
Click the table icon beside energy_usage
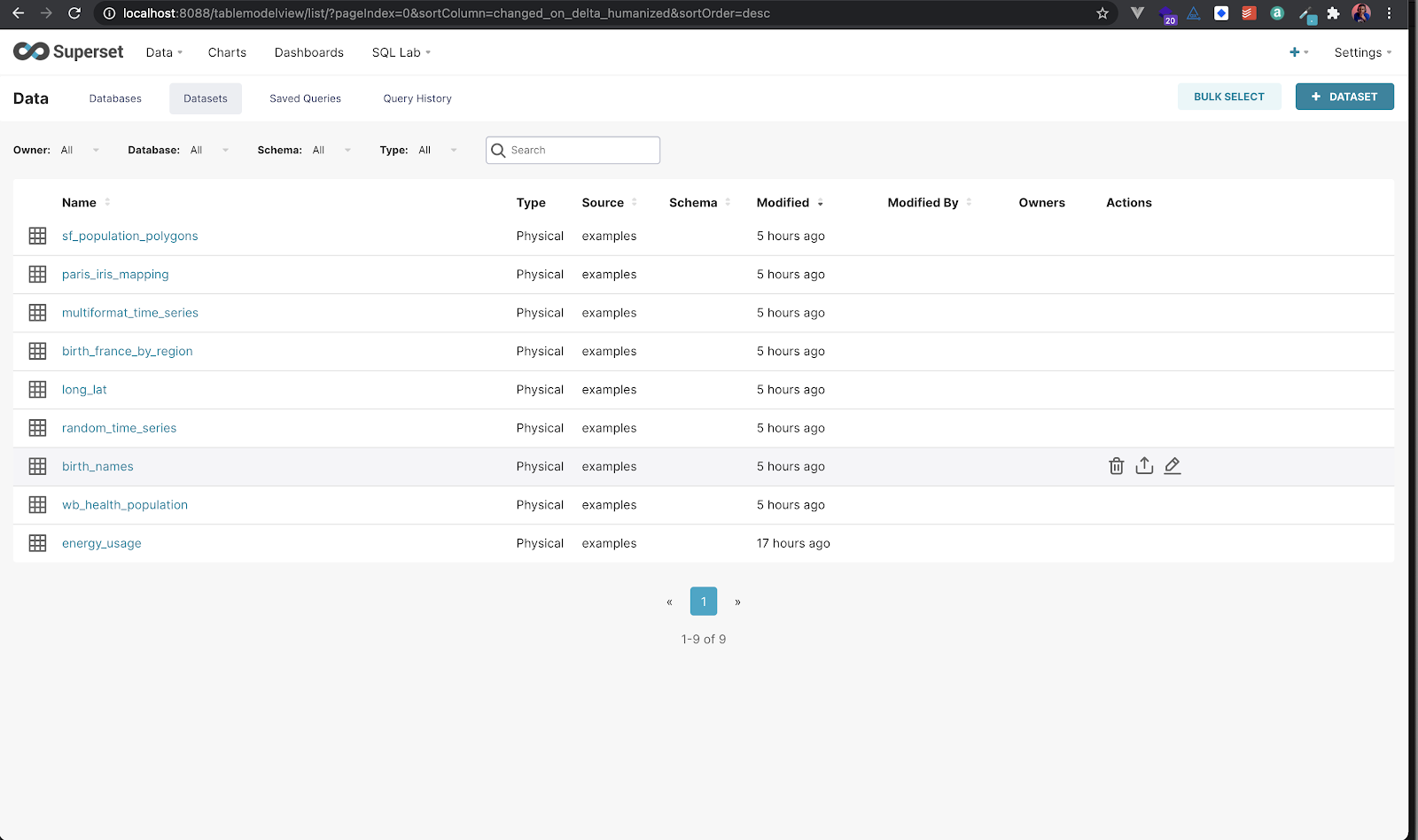coord(37,542)
